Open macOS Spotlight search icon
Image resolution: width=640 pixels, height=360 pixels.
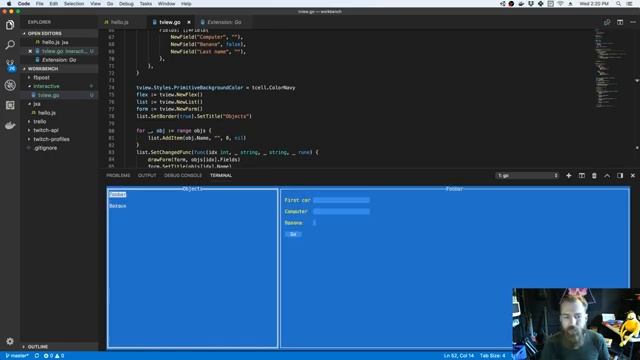pos(619,4)
